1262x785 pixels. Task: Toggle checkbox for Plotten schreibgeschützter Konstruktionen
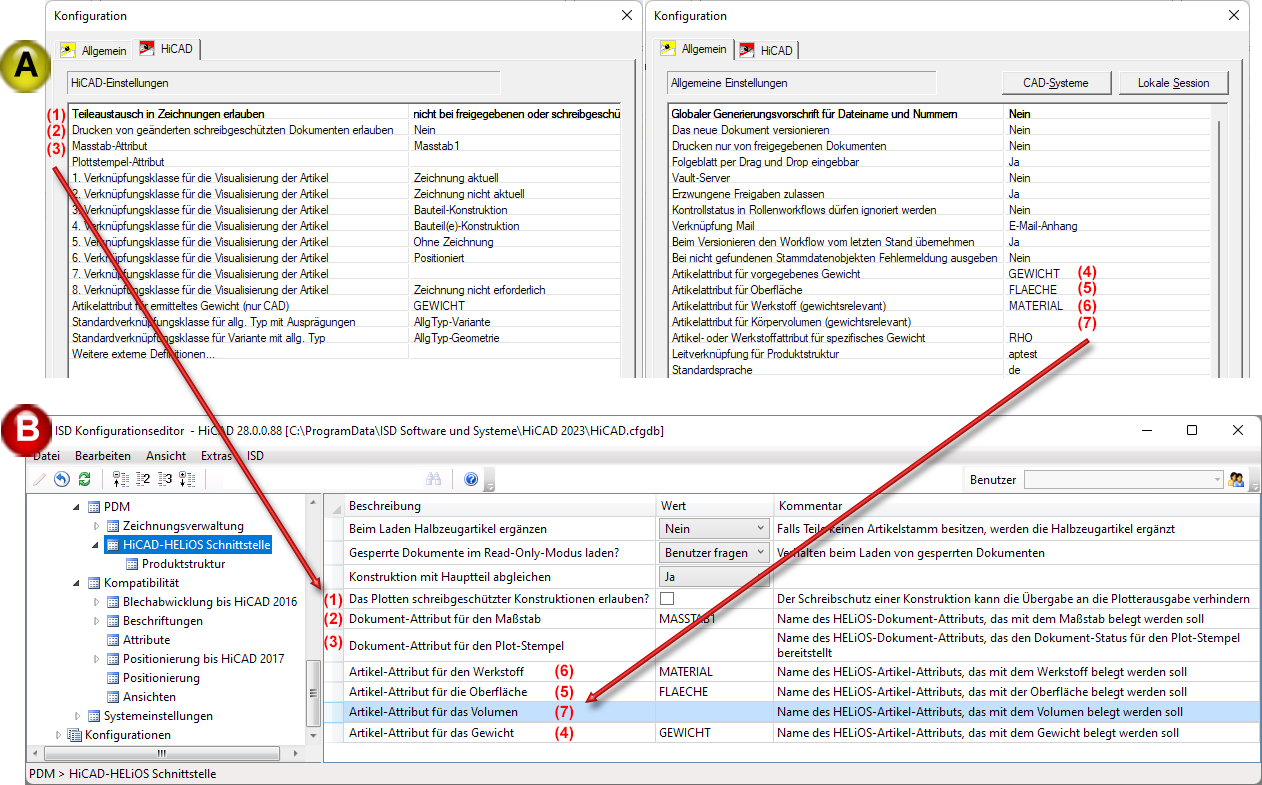[x=666, y=599]
